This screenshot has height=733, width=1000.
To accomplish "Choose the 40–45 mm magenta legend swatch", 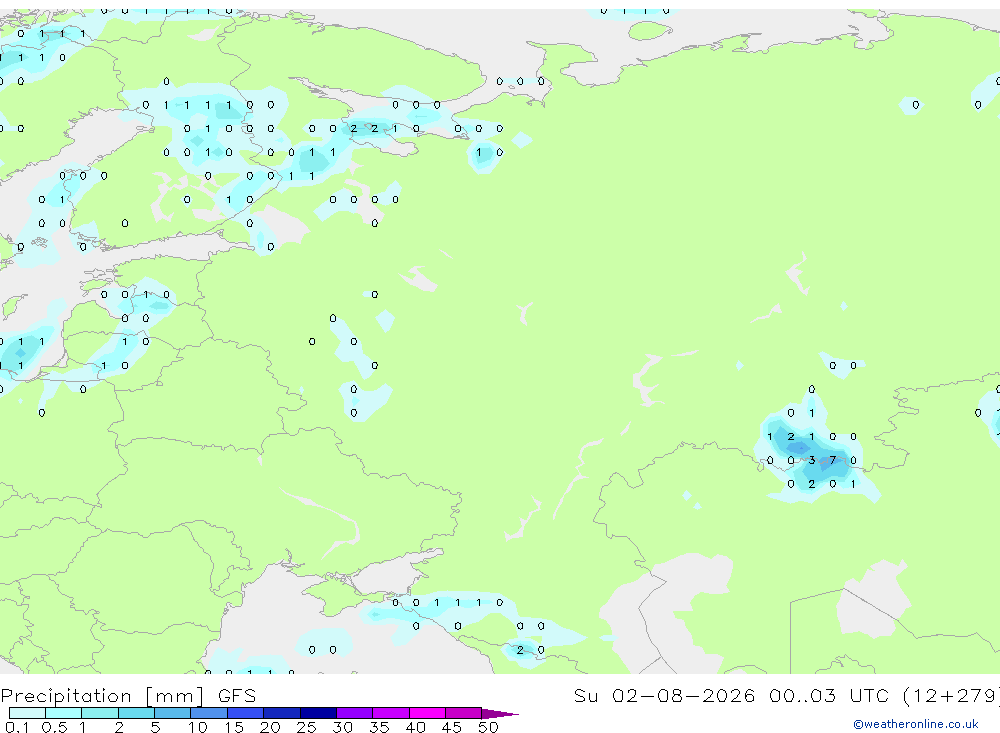I will click(427, 713).
